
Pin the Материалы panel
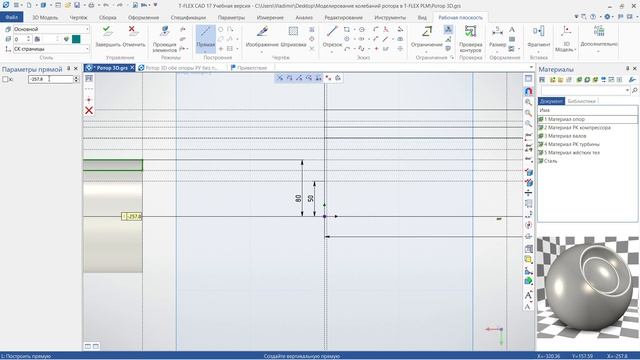tap(627, 69)
